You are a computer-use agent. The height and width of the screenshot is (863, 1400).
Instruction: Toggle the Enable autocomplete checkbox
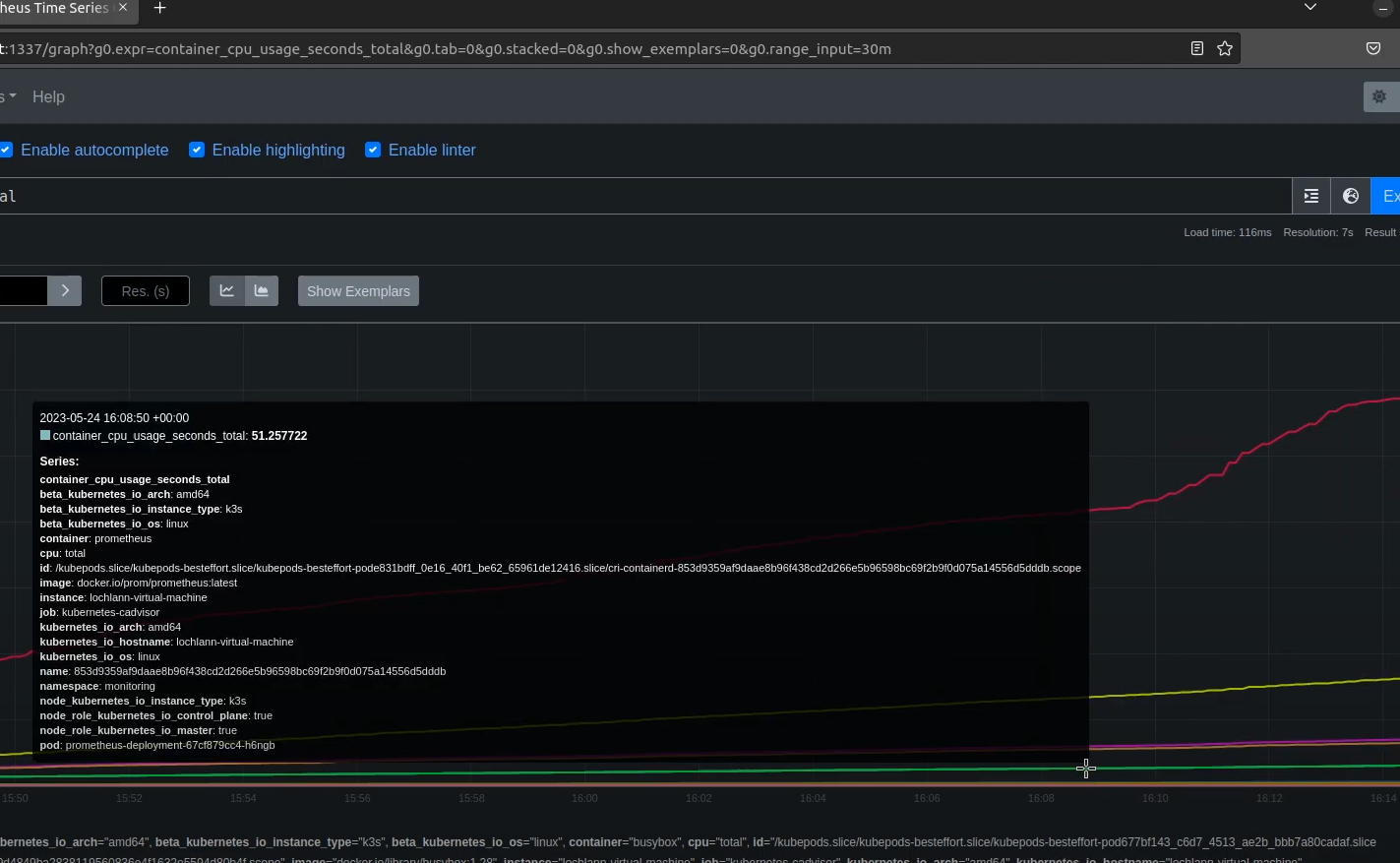(6, 150)
